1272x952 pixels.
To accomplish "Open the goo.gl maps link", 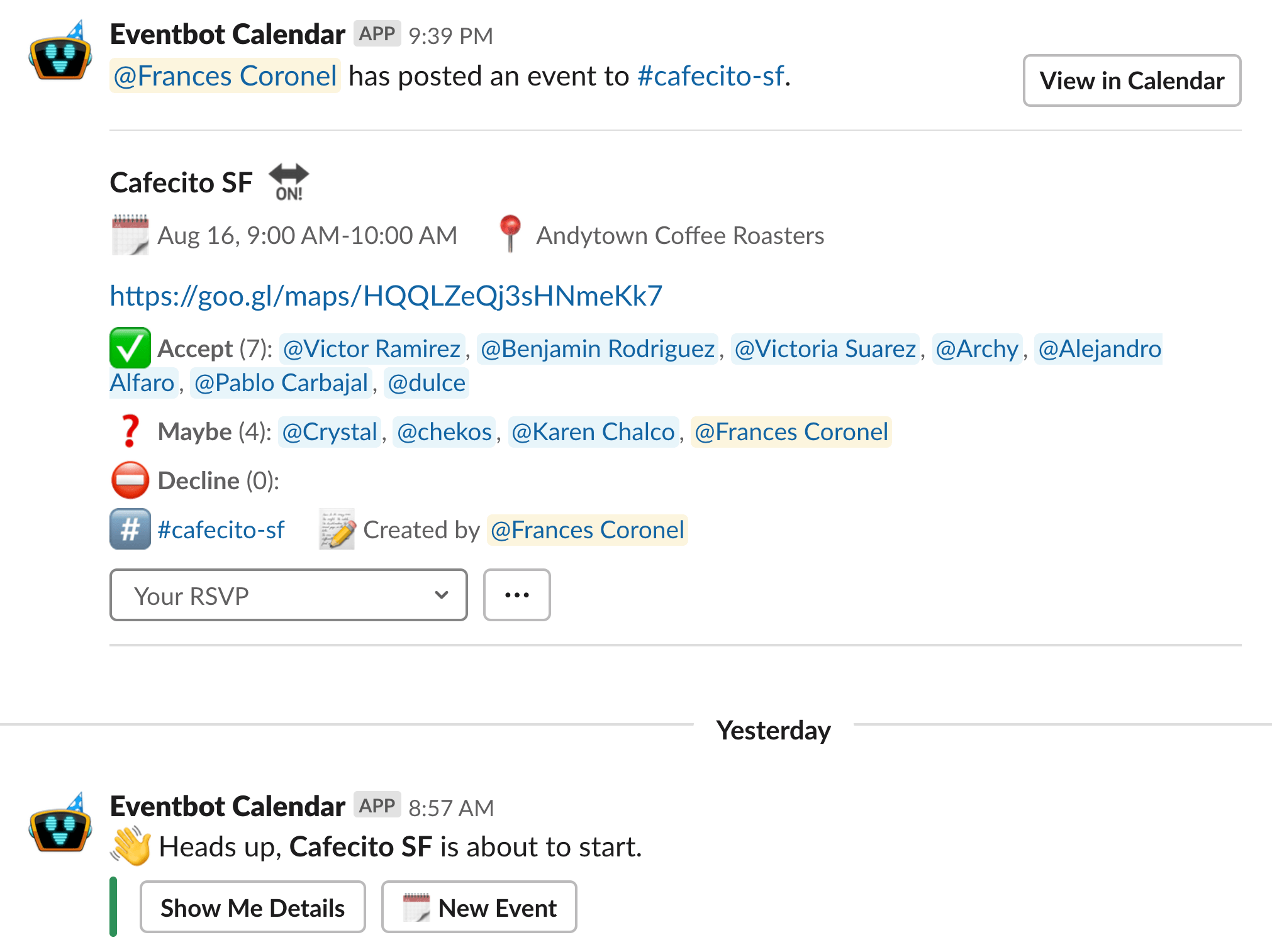I will pyautogui.click(x=386, y=296).
